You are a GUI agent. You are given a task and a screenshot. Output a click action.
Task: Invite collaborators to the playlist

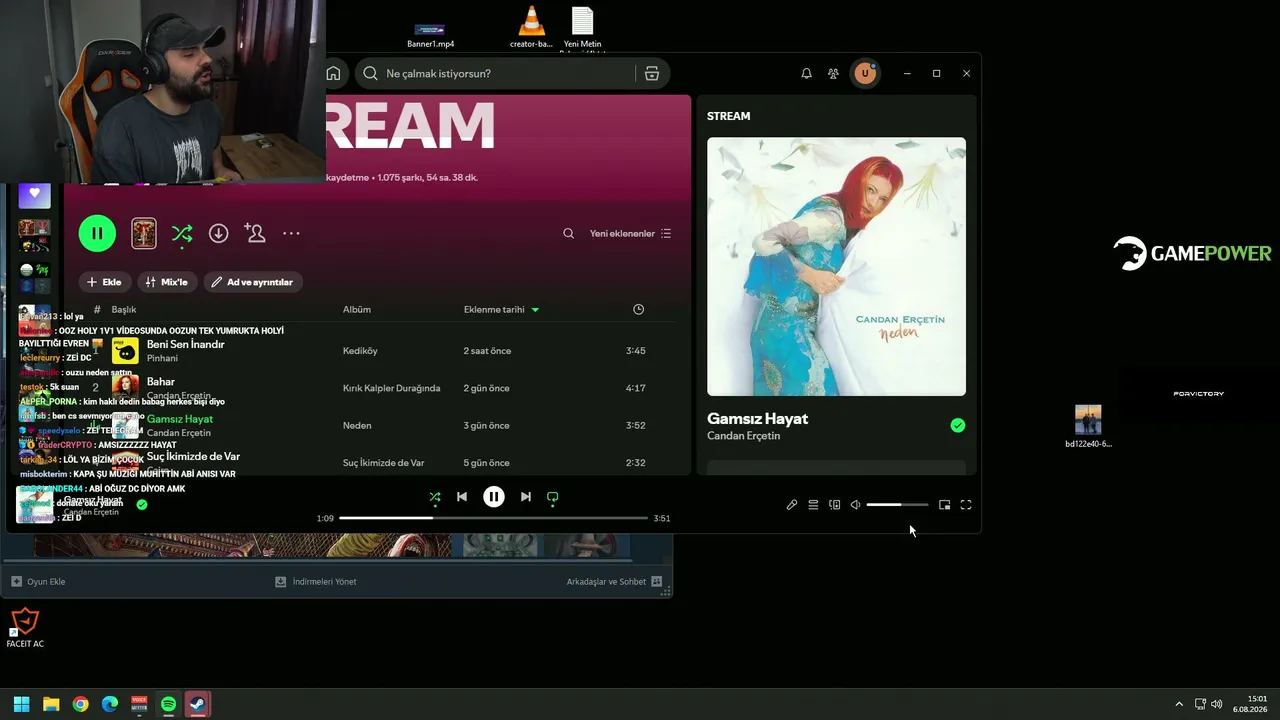255,233
